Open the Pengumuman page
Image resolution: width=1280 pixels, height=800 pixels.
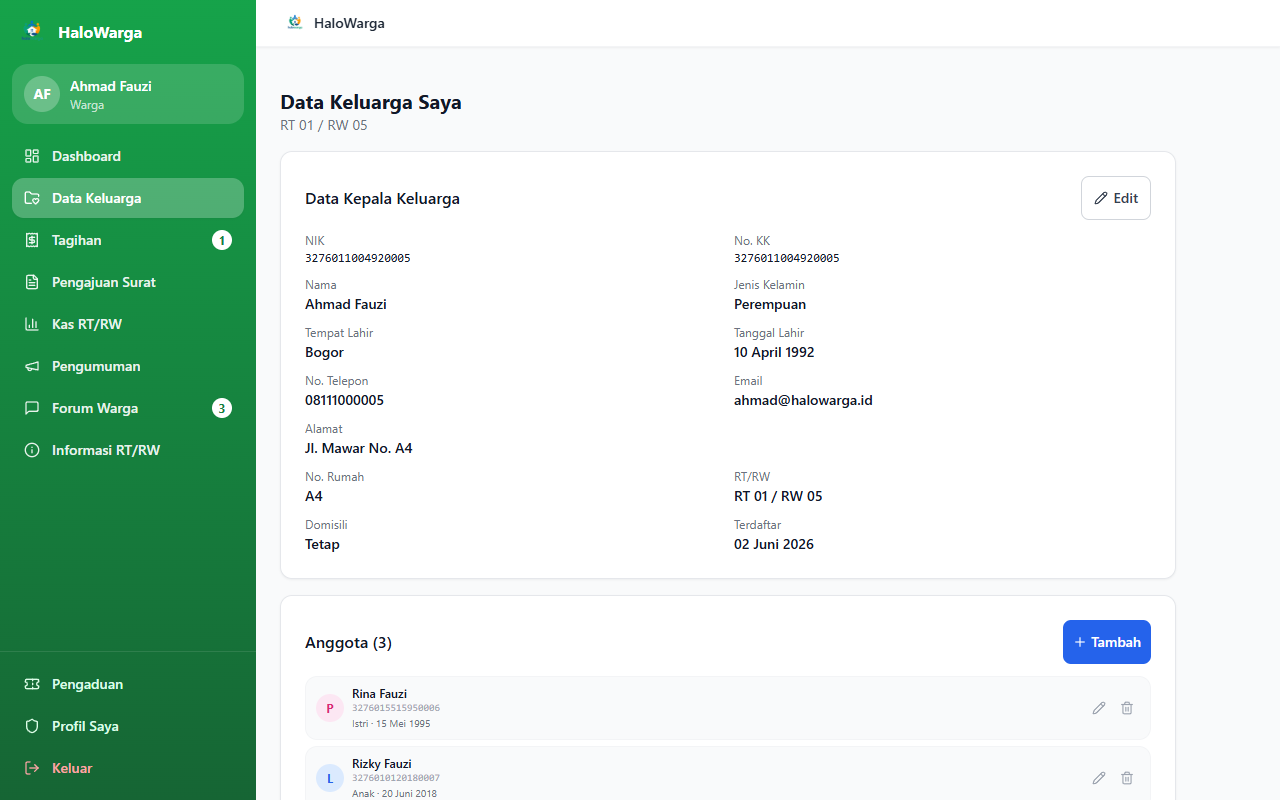point(128,366)
